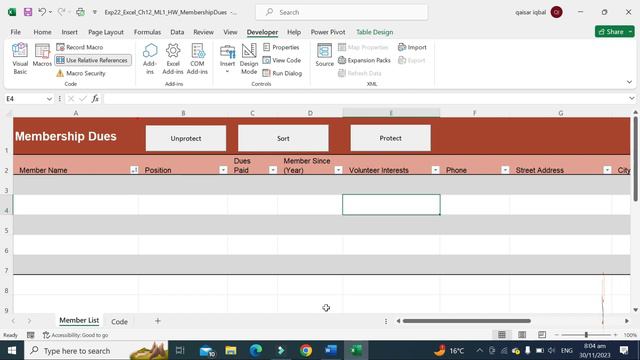Open Position filter dropdown

tap(223, 170)
